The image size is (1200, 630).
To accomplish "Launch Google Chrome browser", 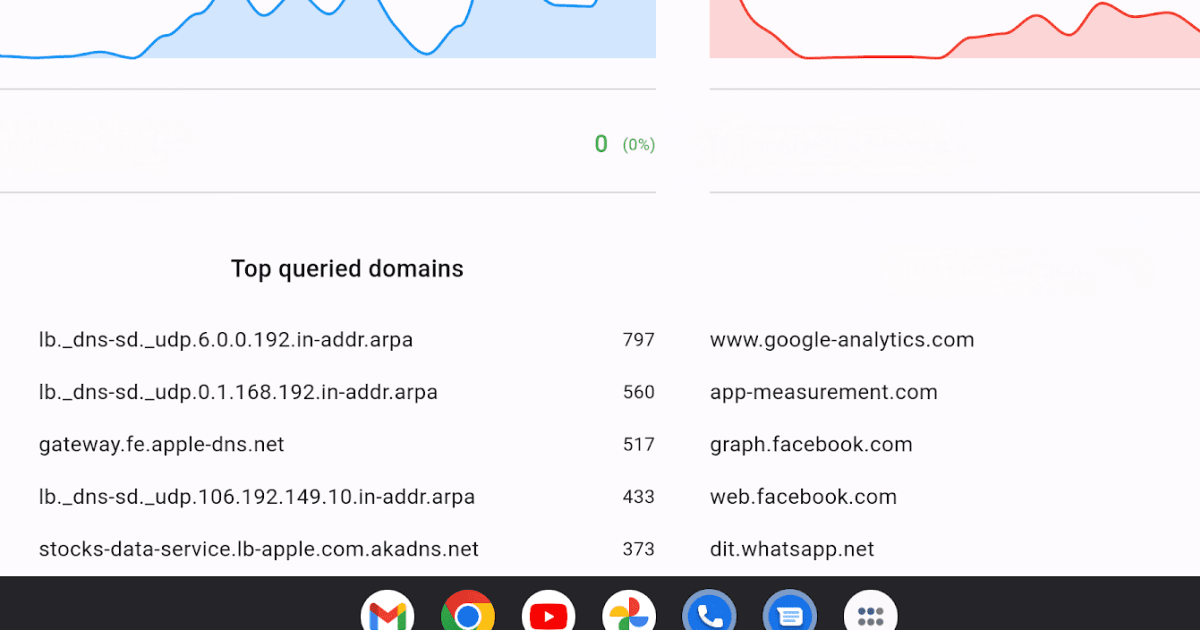I will [468, 611].
